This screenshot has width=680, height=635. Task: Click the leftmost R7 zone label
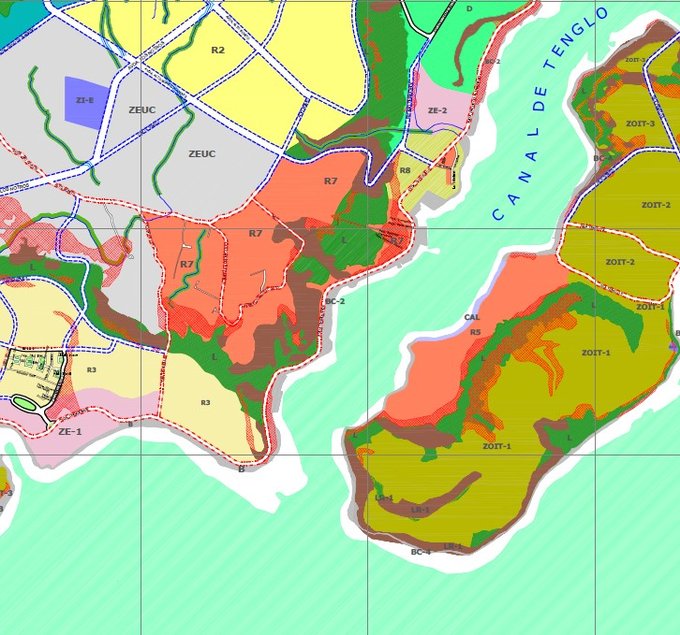(x=187, y=264)
